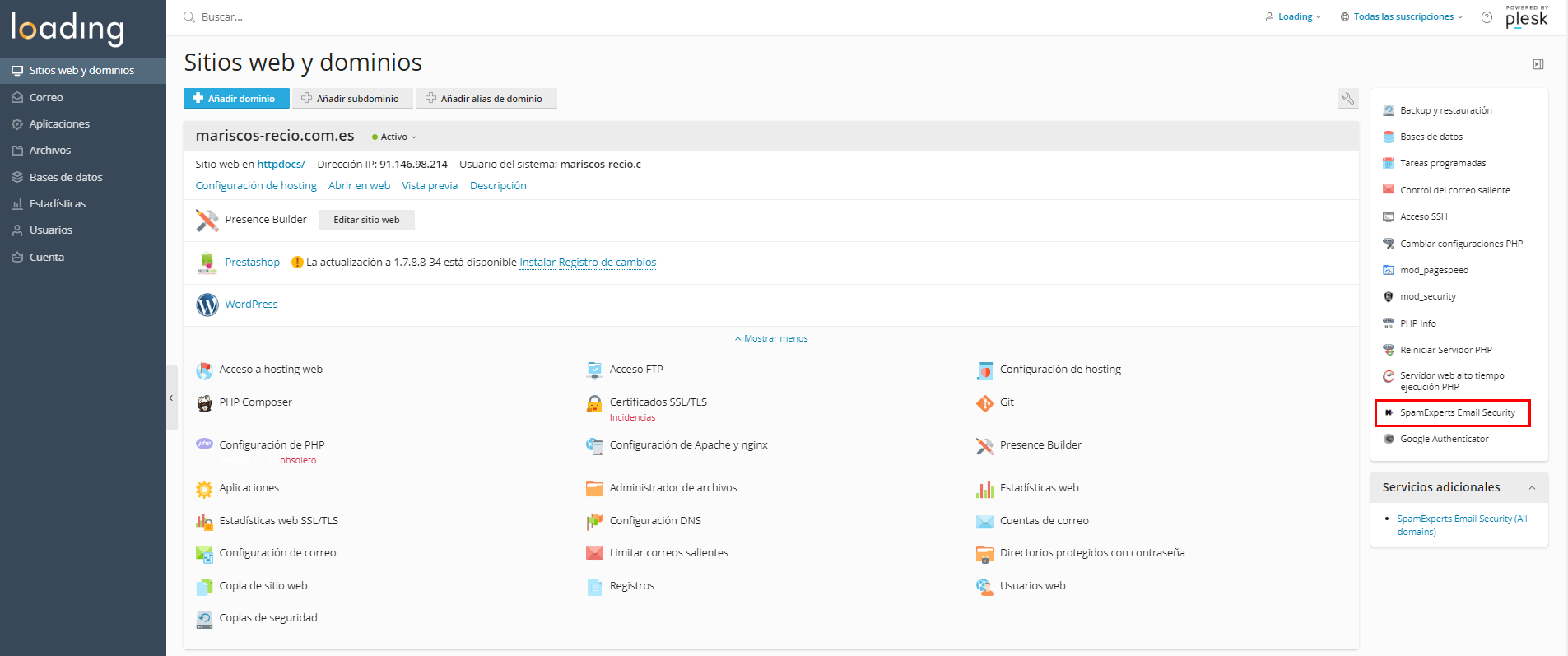Screen dimensions: 1568x656
Task: Open Certificados SSL/TLS lock icon
Action: click(x=594, y=403)
